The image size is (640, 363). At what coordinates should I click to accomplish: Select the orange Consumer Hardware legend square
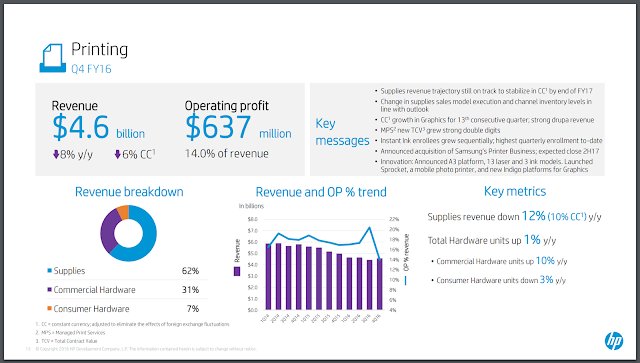point(49,308)
